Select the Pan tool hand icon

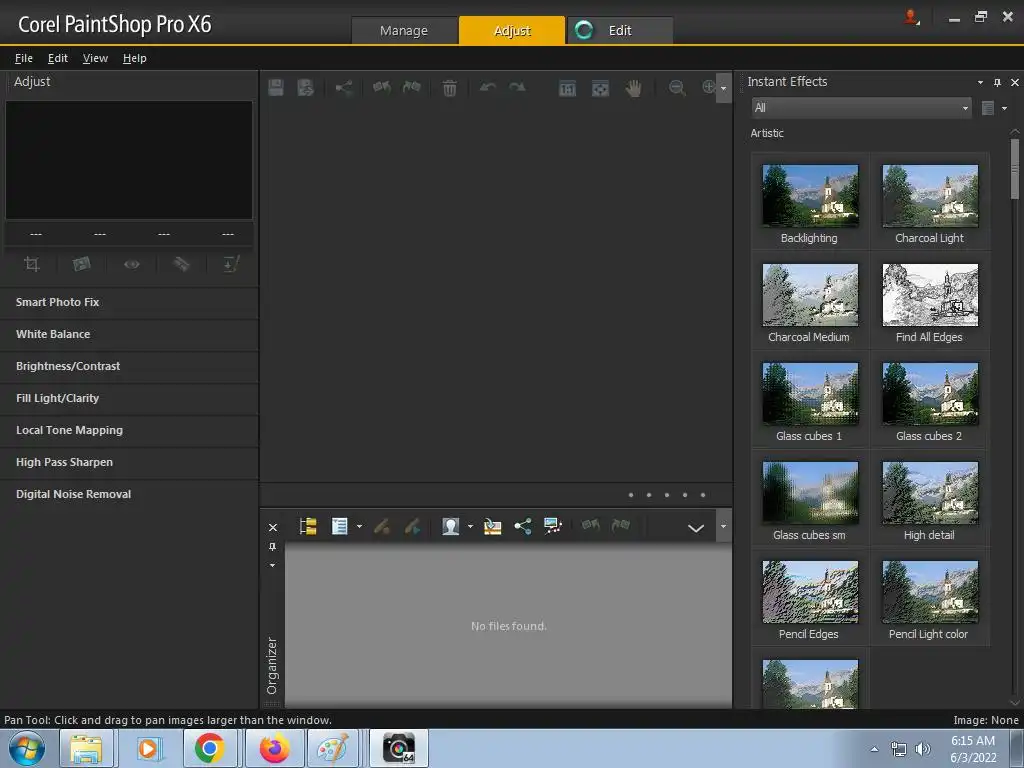(x=633, y=88)
